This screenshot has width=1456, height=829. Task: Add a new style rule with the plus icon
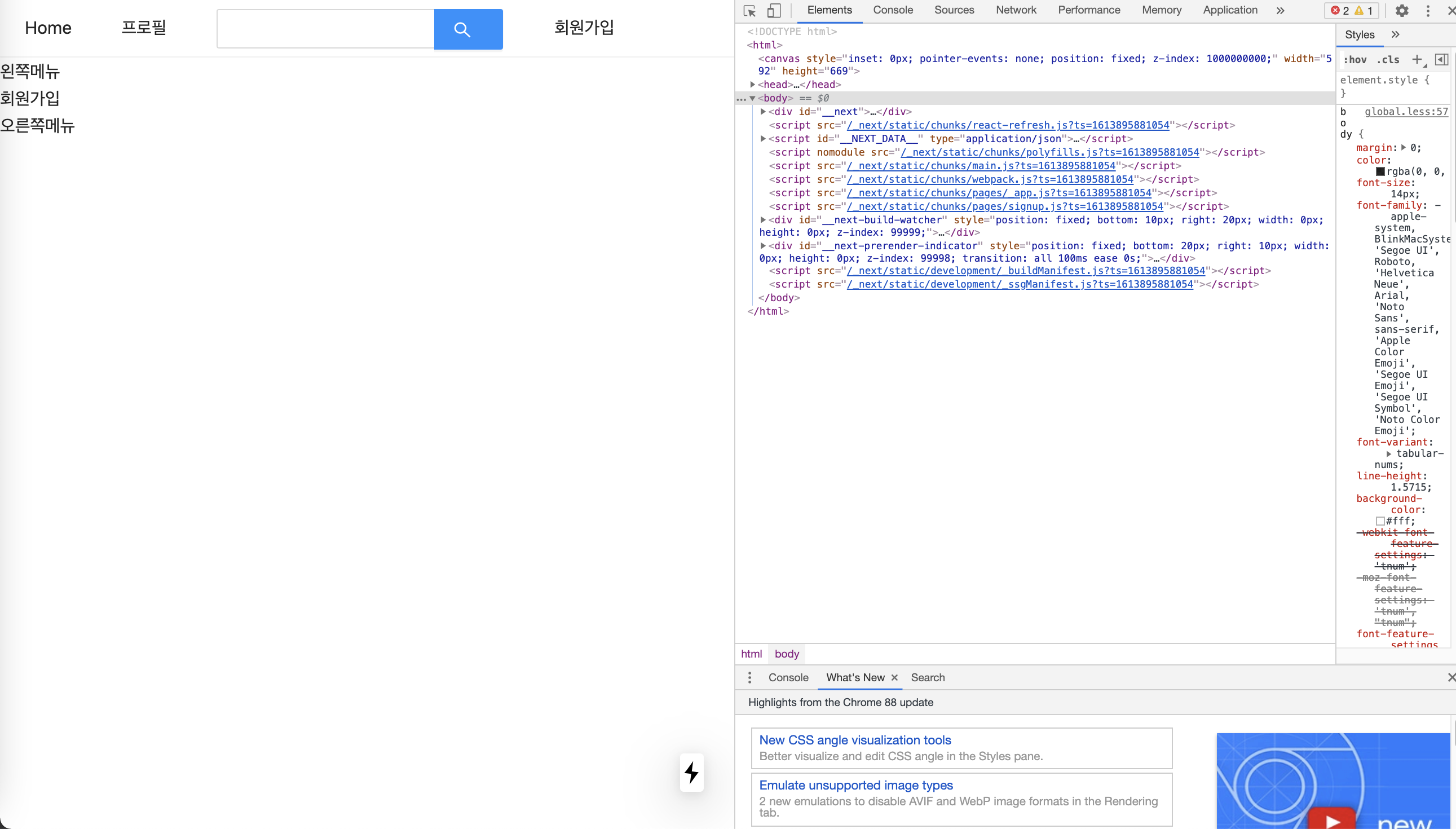pos(1417,59)
